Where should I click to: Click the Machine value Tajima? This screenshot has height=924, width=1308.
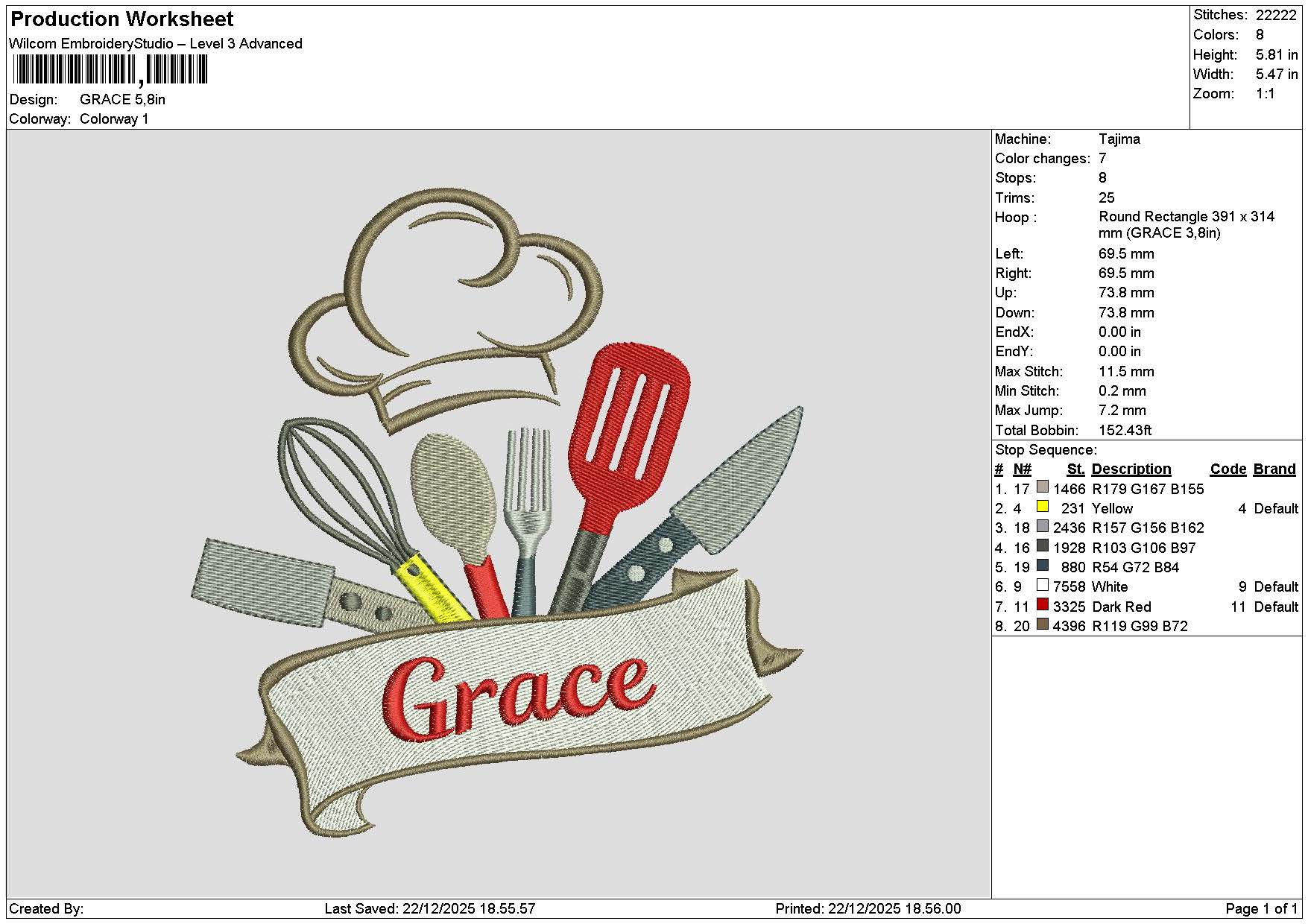(1119, 139)
